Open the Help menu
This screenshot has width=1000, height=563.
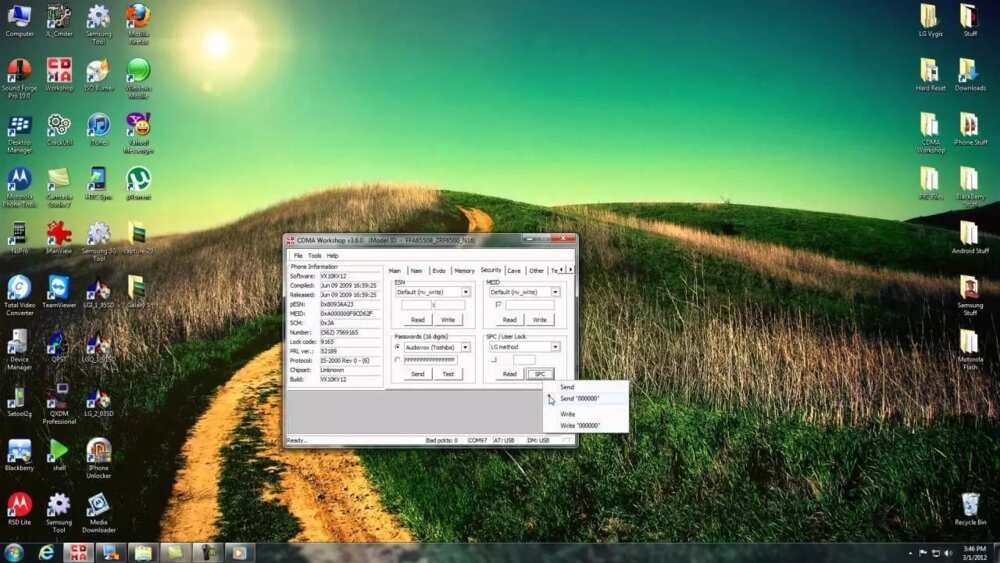tap(332, 256)
